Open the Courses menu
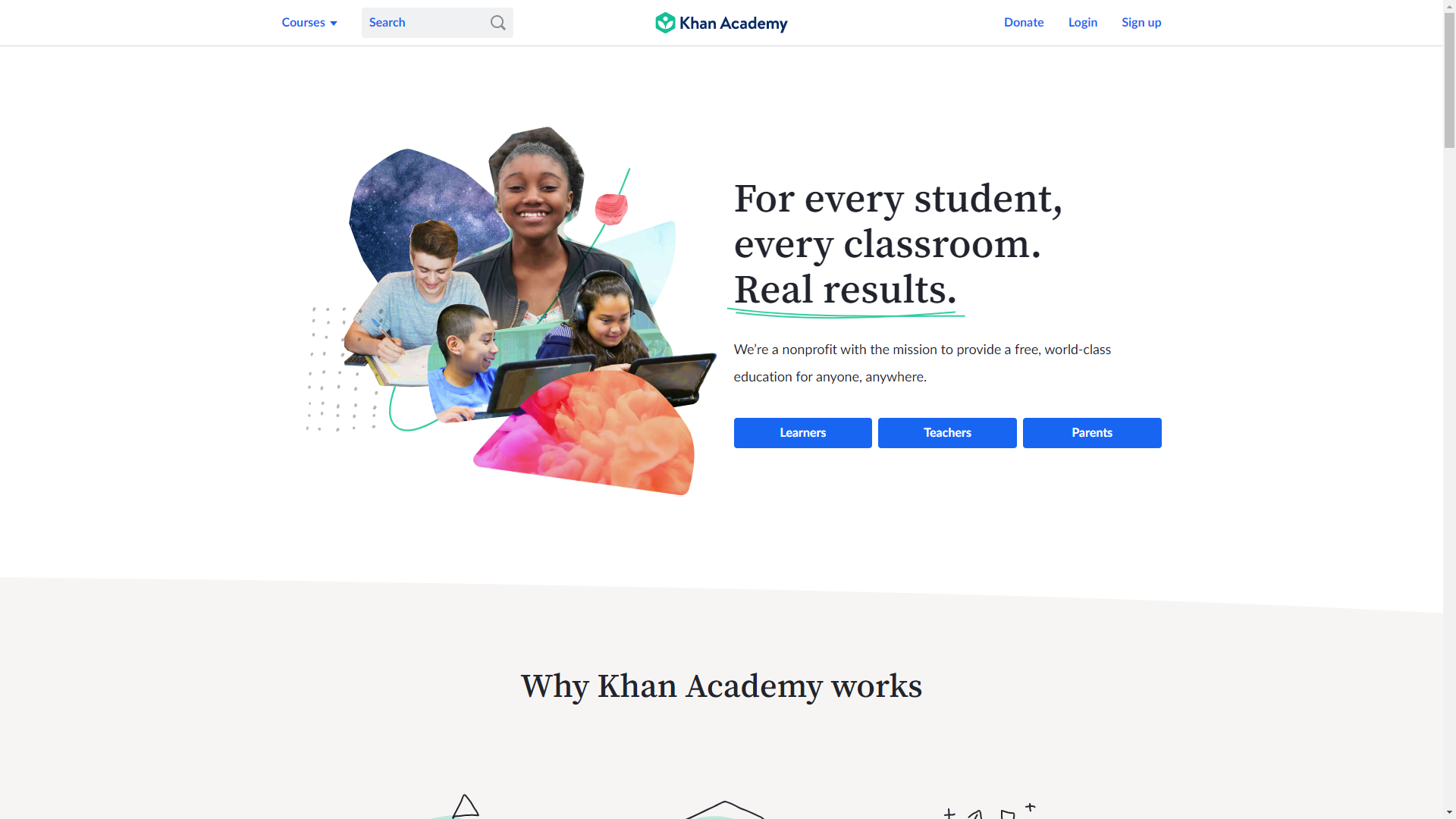 pos(309,23)
